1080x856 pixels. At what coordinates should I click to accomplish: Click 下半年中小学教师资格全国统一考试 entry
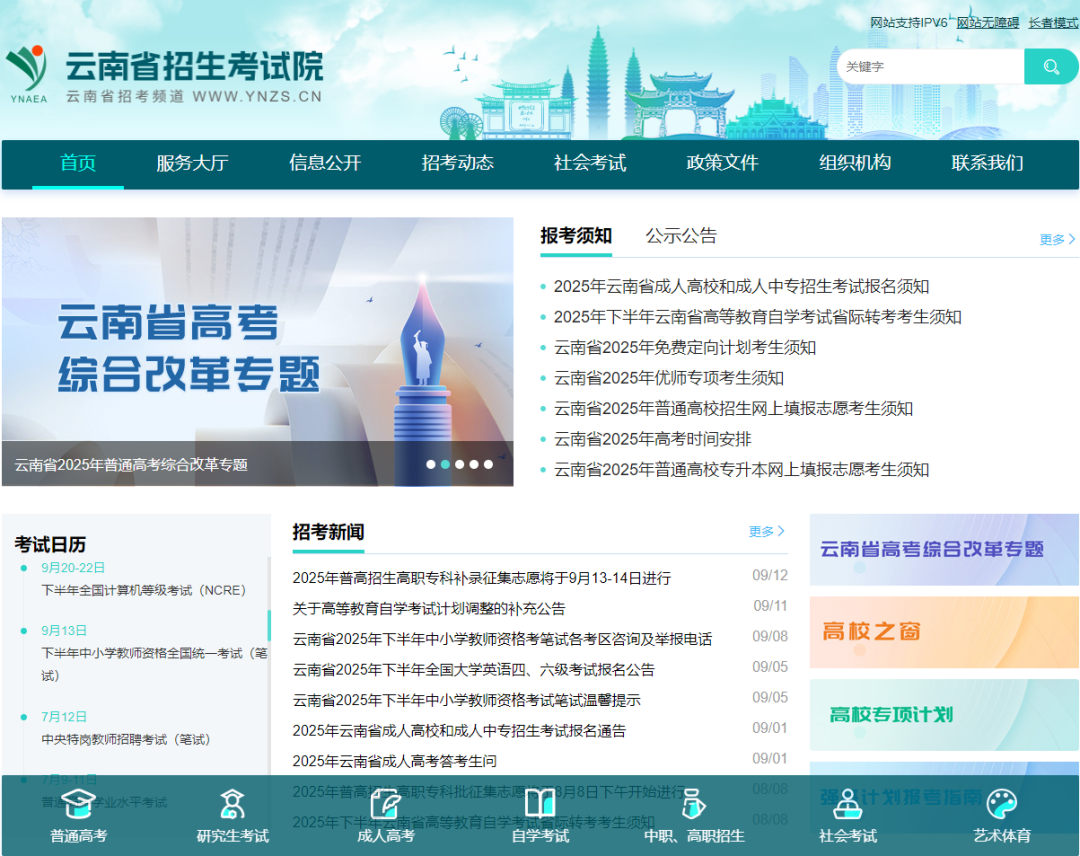click(x=154, y=664)
